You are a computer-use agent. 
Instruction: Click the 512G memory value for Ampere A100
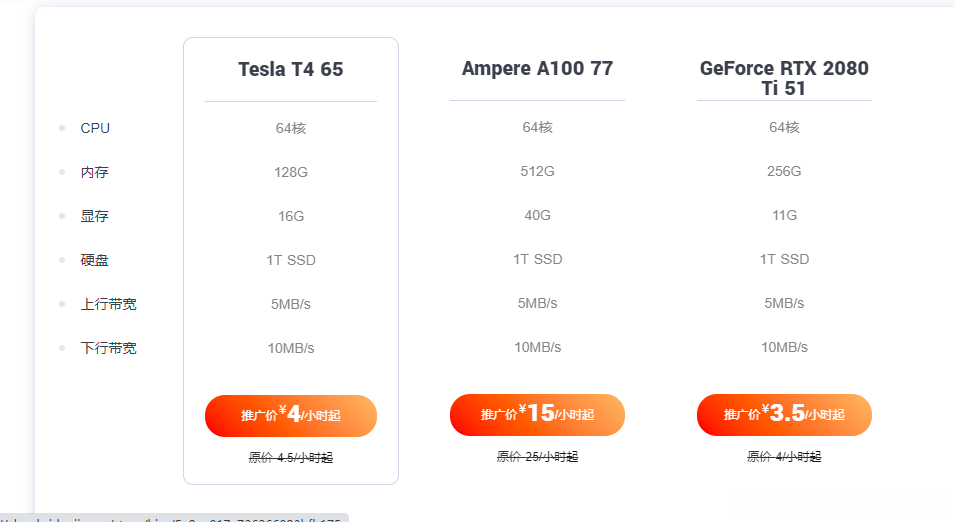(x=537, y=171)
